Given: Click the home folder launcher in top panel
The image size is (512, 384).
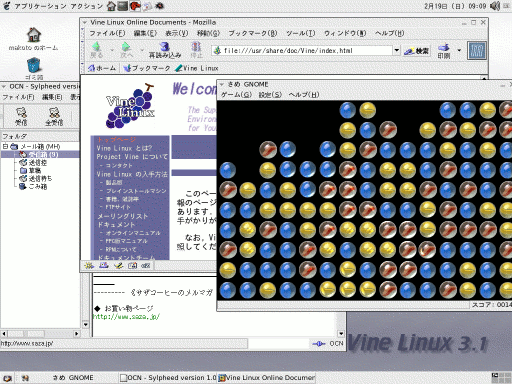Looking at the screenshot, I should click(111, 6).
